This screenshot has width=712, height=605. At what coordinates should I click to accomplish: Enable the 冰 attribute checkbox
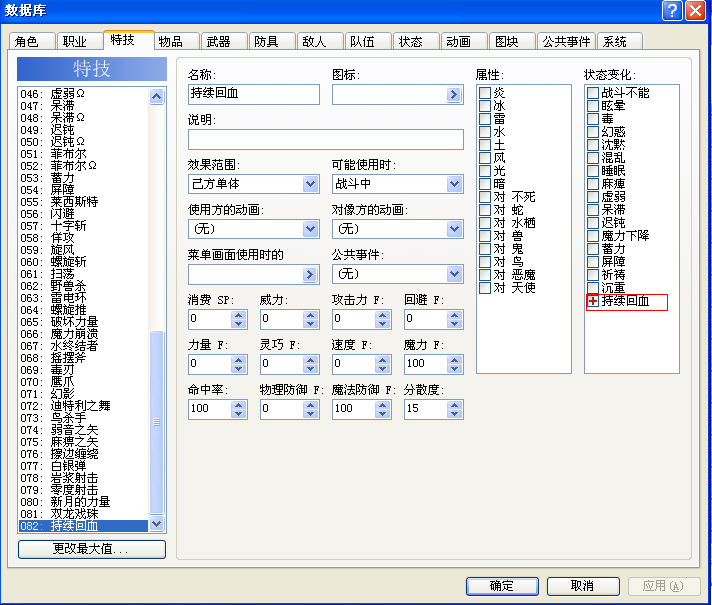click(x=485, y=106)
